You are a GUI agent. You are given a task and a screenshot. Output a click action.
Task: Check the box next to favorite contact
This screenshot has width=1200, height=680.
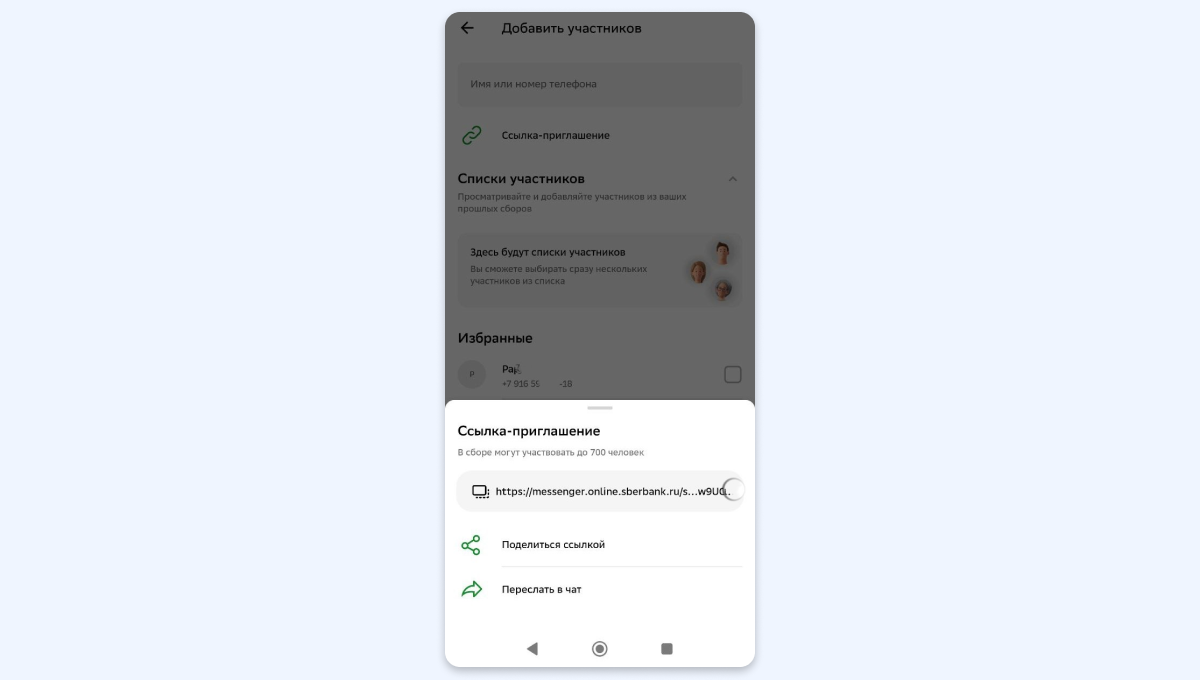click(733, 375)
